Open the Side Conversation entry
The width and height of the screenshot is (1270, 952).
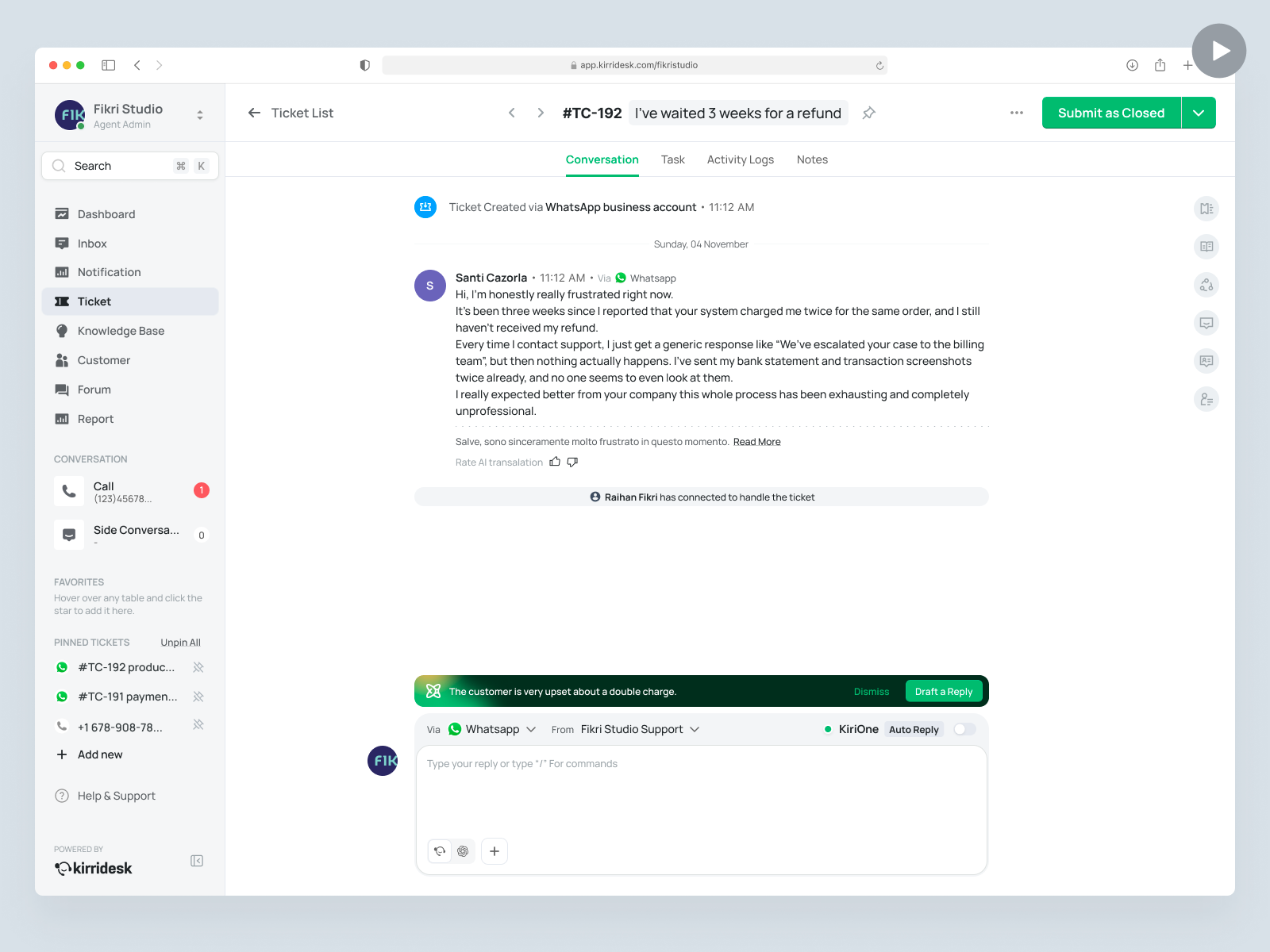[130, 535]
